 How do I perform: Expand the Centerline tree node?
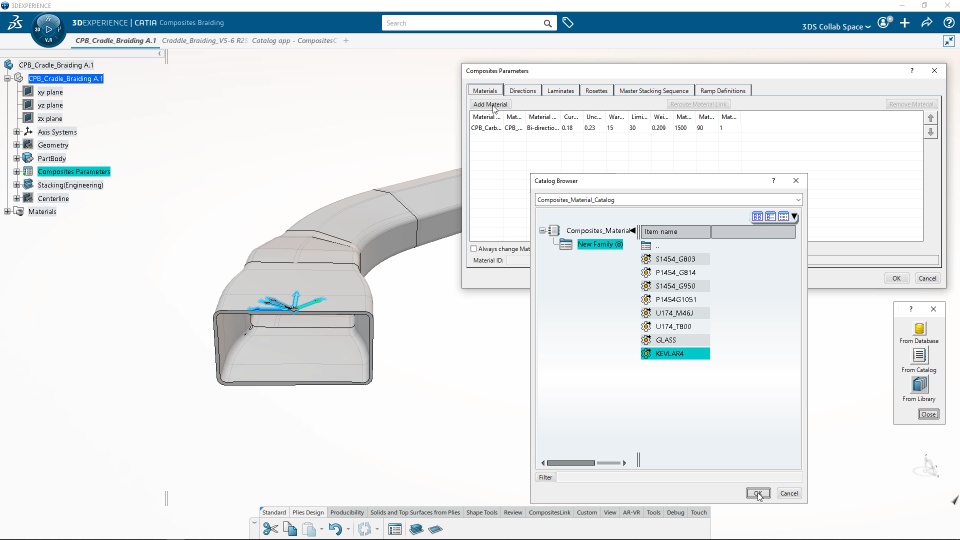pos(17,198)
